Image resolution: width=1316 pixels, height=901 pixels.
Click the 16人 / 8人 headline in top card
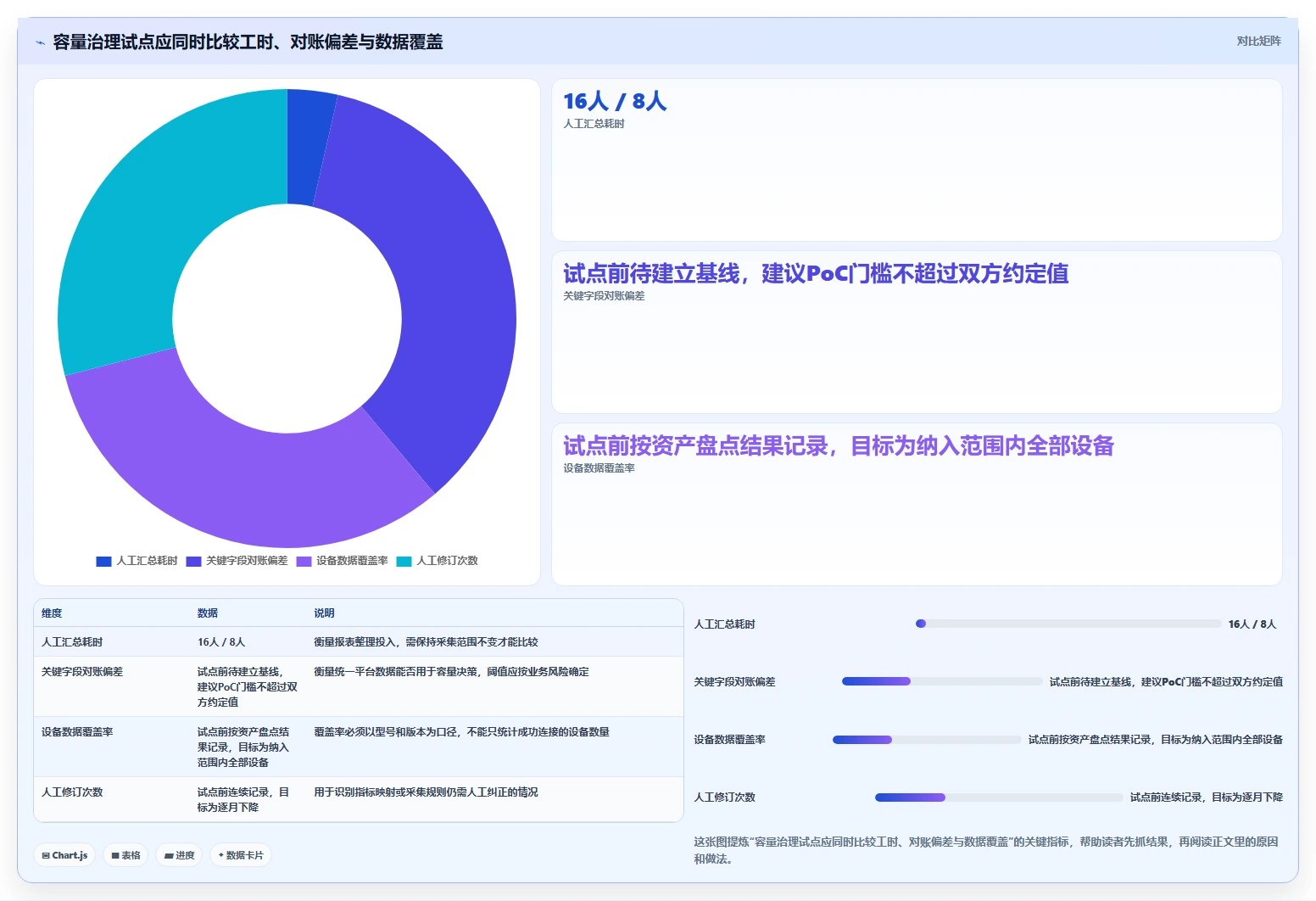pyautogui.click(x=615, y=102)
